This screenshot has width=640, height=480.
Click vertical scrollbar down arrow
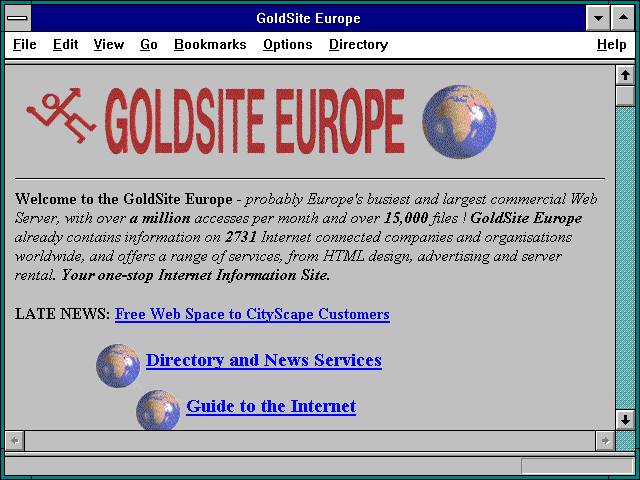pos(625,420)
